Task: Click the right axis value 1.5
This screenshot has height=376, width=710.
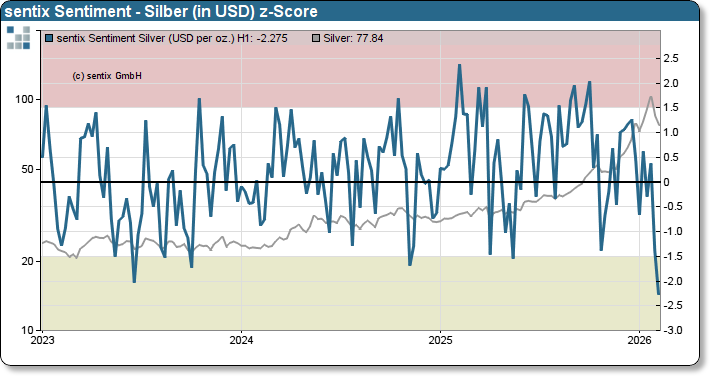Action: tap(671, 108)
